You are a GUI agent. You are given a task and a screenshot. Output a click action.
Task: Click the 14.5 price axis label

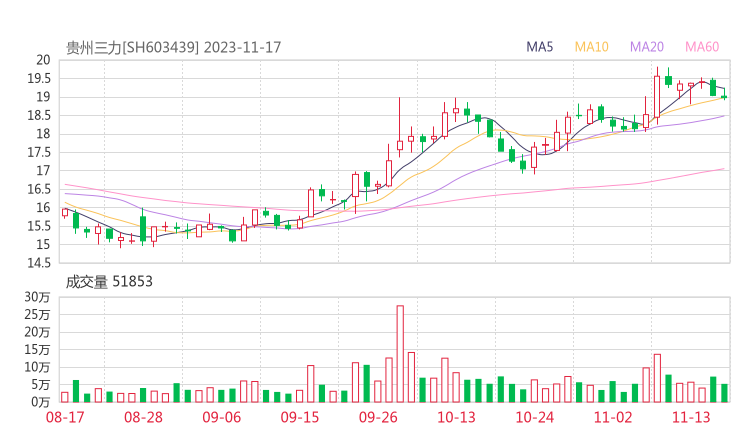coord(39,262)
